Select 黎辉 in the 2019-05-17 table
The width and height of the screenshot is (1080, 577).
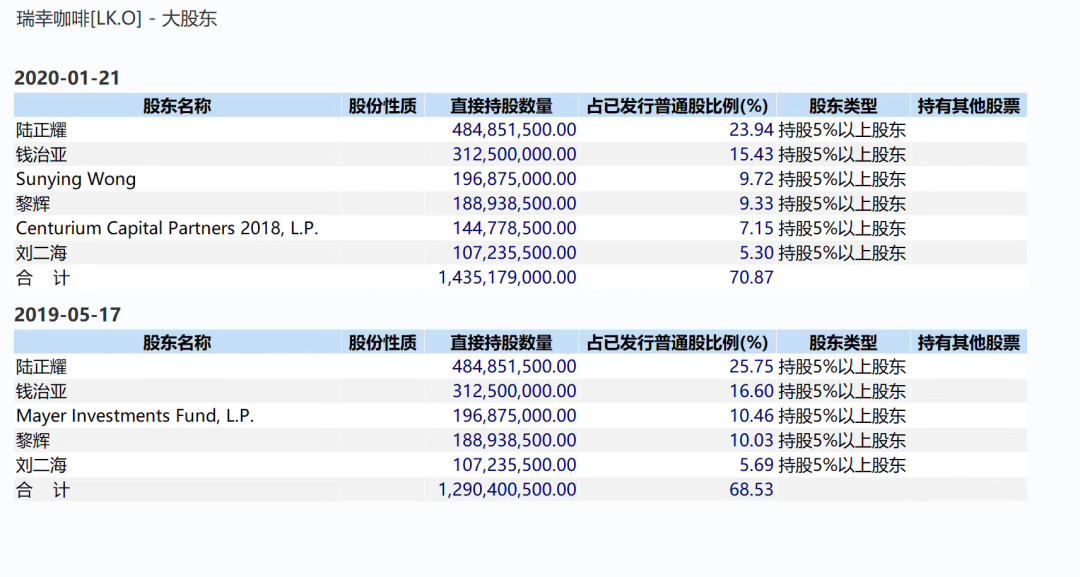coord(33,441)
